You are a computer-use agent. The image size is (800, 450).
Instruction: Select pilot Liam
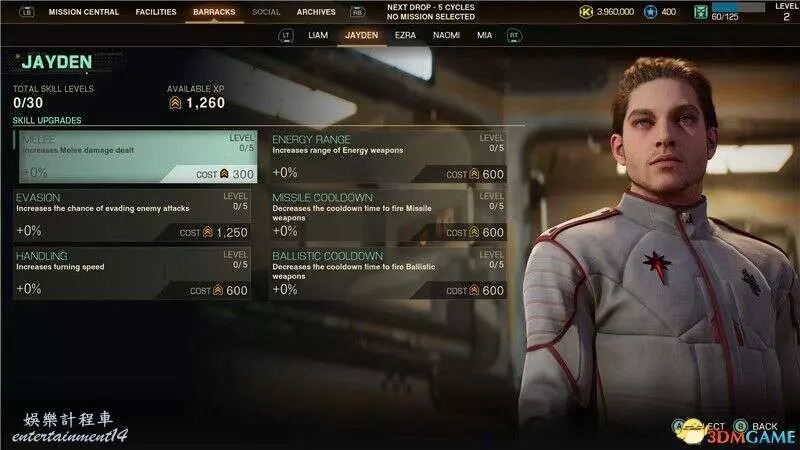318,35
